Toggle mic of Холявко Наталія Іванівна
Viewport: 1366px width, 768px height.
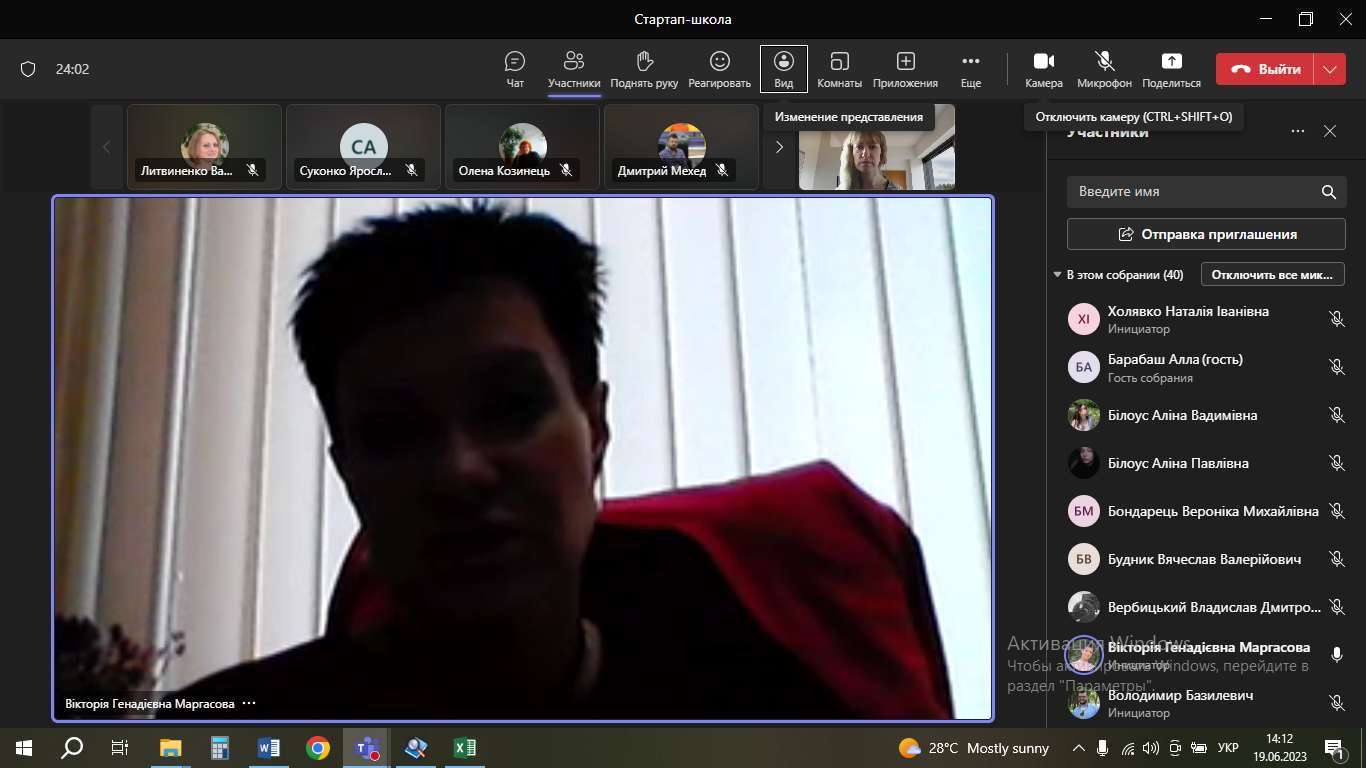pos(1336,319)
